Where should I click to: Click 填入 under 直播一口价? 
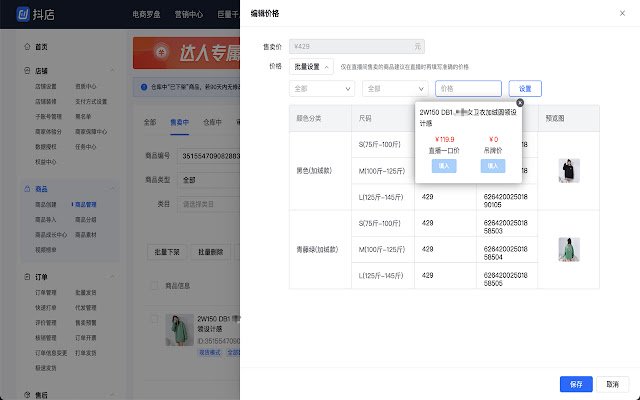point(444,166)
